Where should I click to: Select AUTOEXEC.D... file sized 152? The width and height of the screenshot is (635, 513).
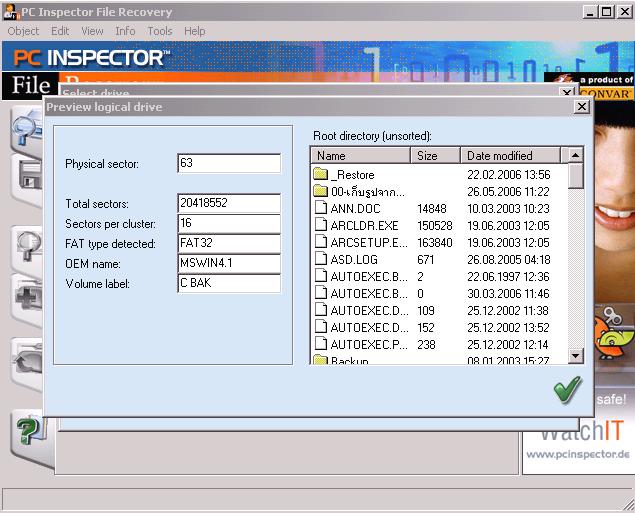(x=369, y=328)
